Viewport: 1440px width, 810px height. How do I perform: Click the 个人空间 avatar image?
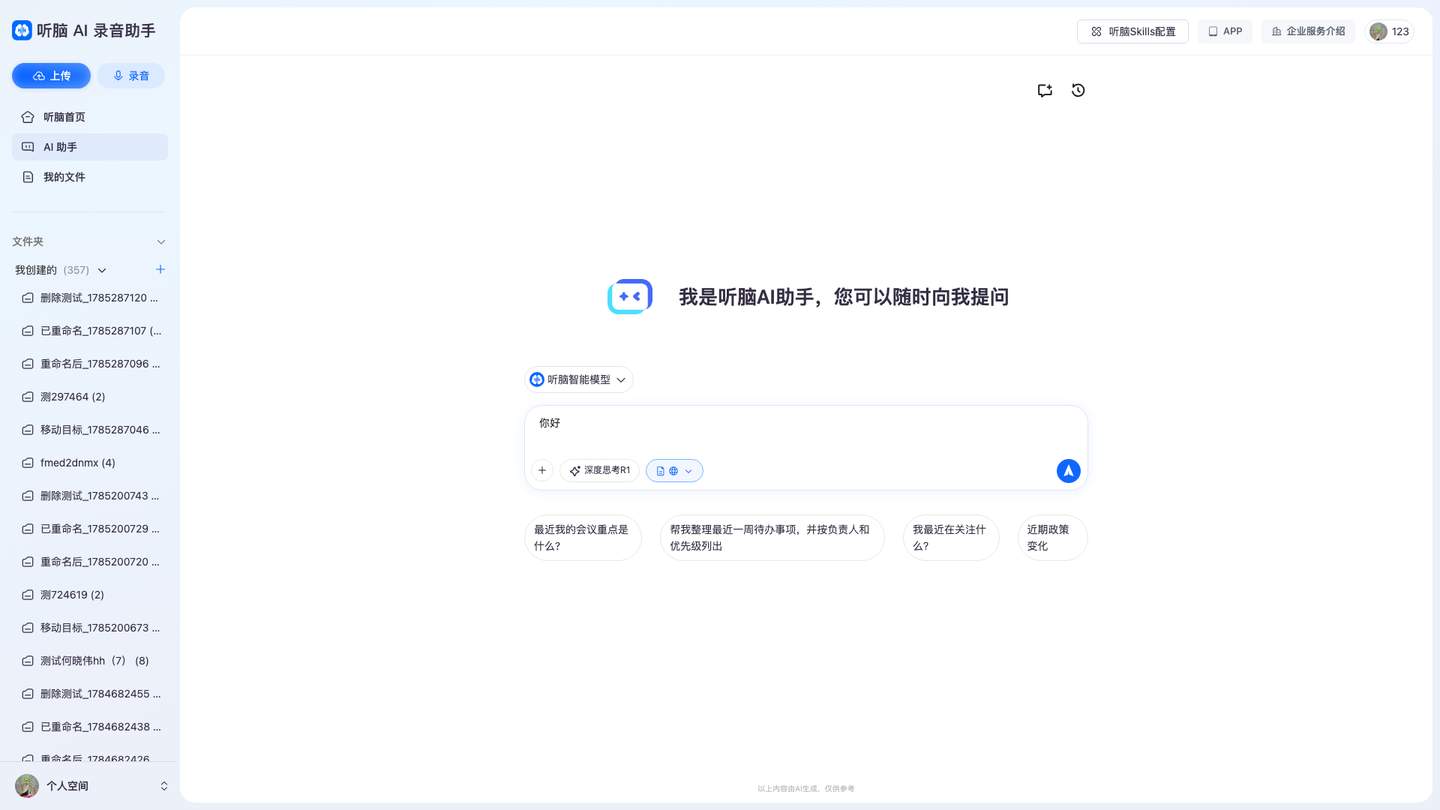pos(27,786)
